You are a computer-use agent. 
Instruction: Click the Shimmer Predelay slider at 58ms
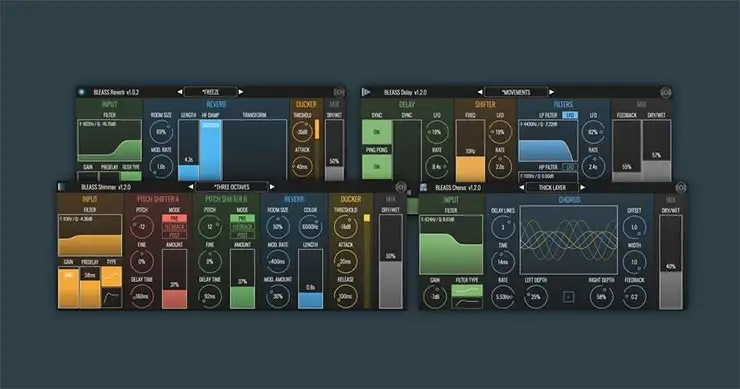tap(90, 288)
